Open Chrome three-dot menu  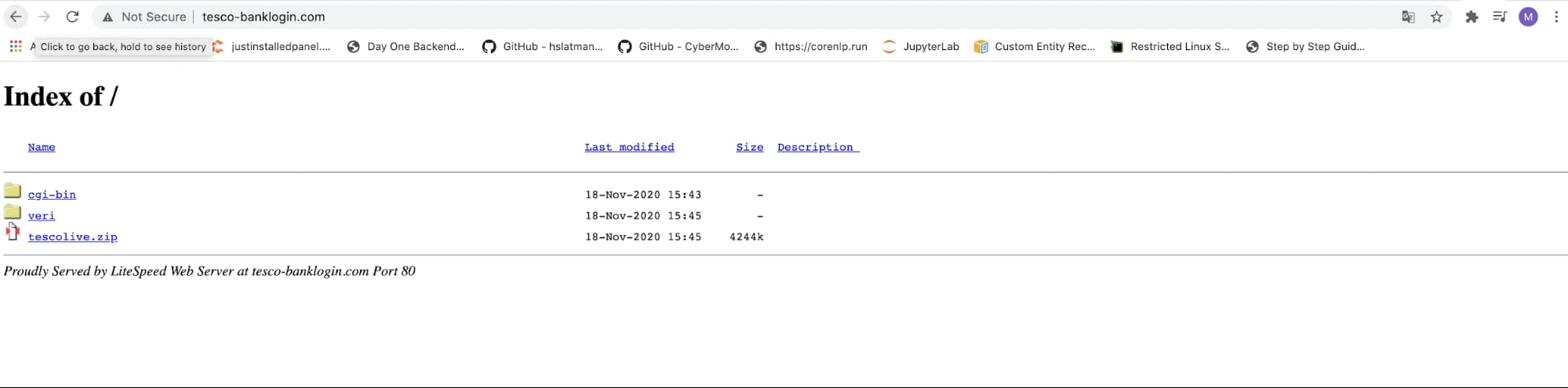1556,16
